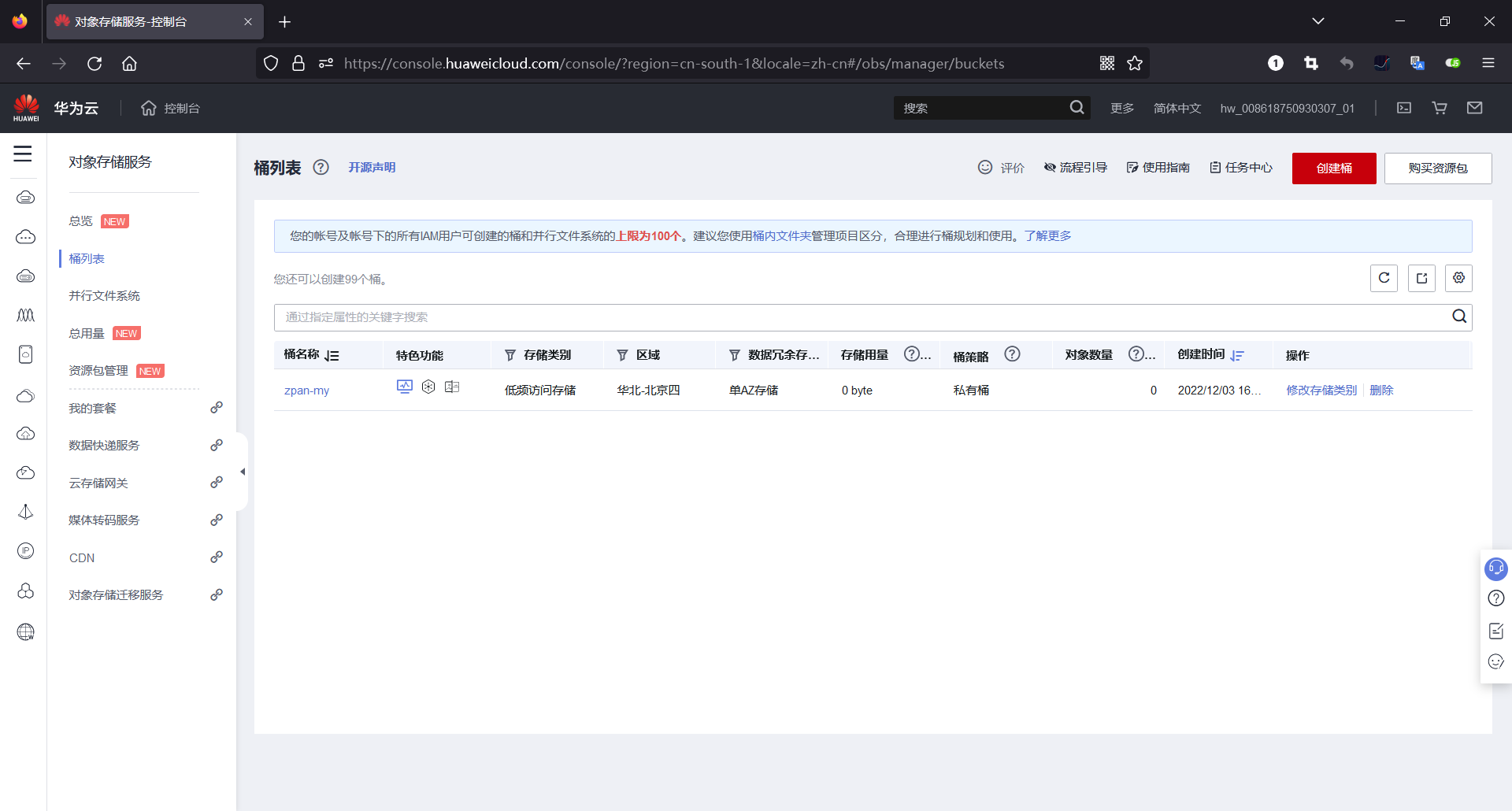Click the link icon beside 我的套餐

coord(217,408)
